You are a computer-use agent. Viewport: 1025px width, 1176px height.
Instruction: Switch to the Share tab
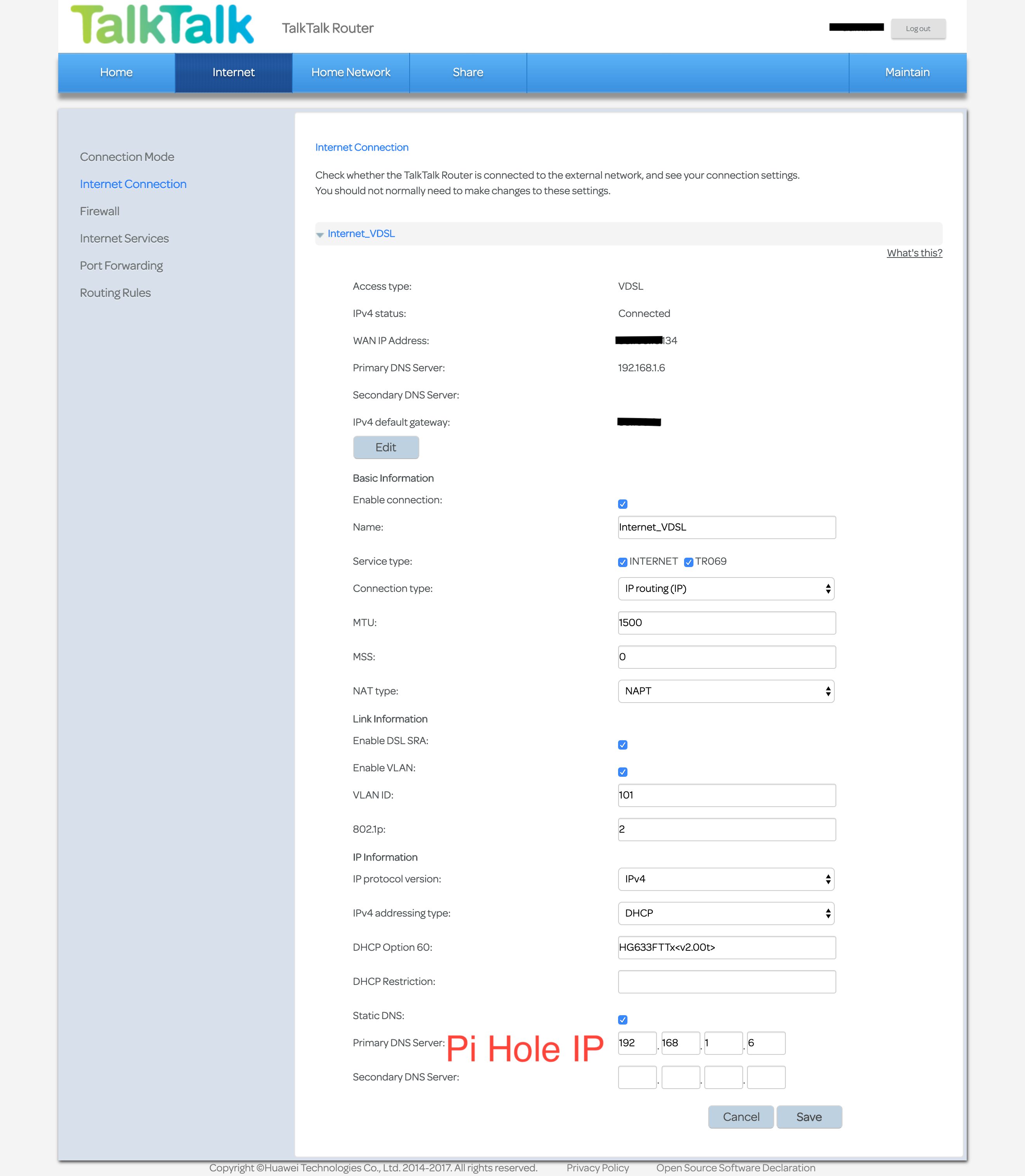tap(468, 73)
